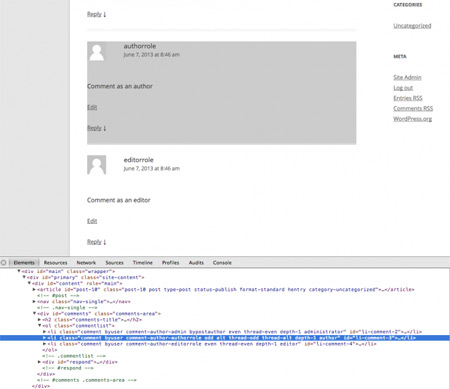
Task: Click the authorrole commenter name
Action: [x=140, y=46]
